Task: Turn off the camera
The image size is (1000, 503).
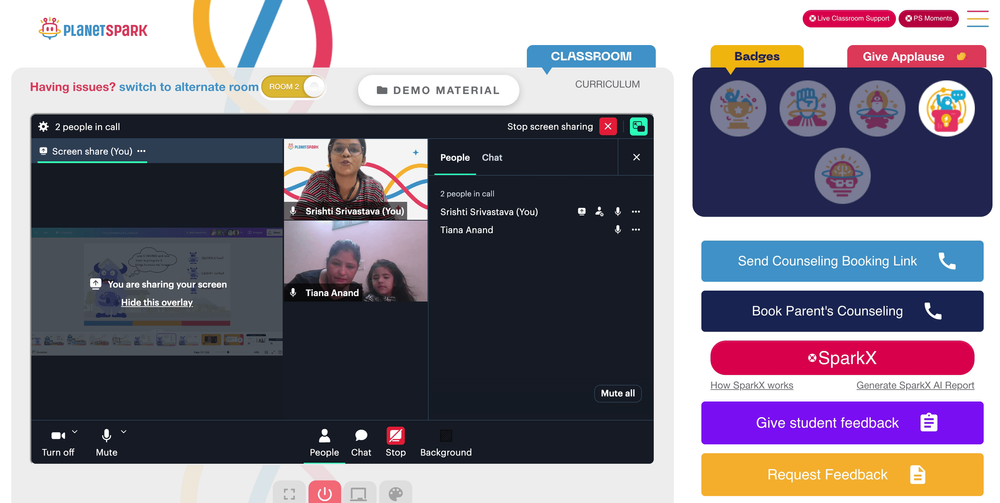Action: [x=58, y=442]
